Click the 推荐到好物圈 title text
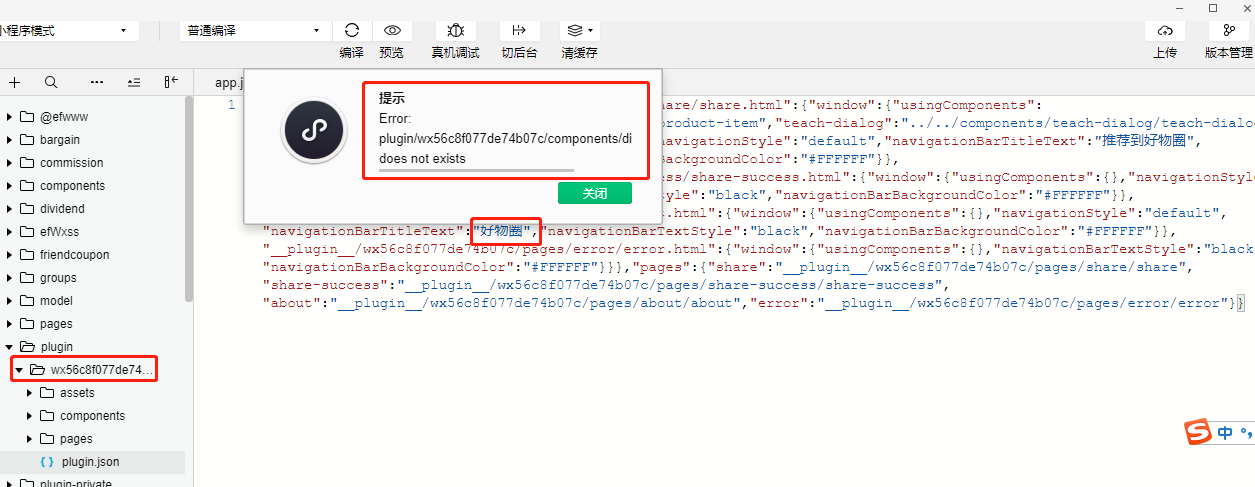 click(1142, 141)
